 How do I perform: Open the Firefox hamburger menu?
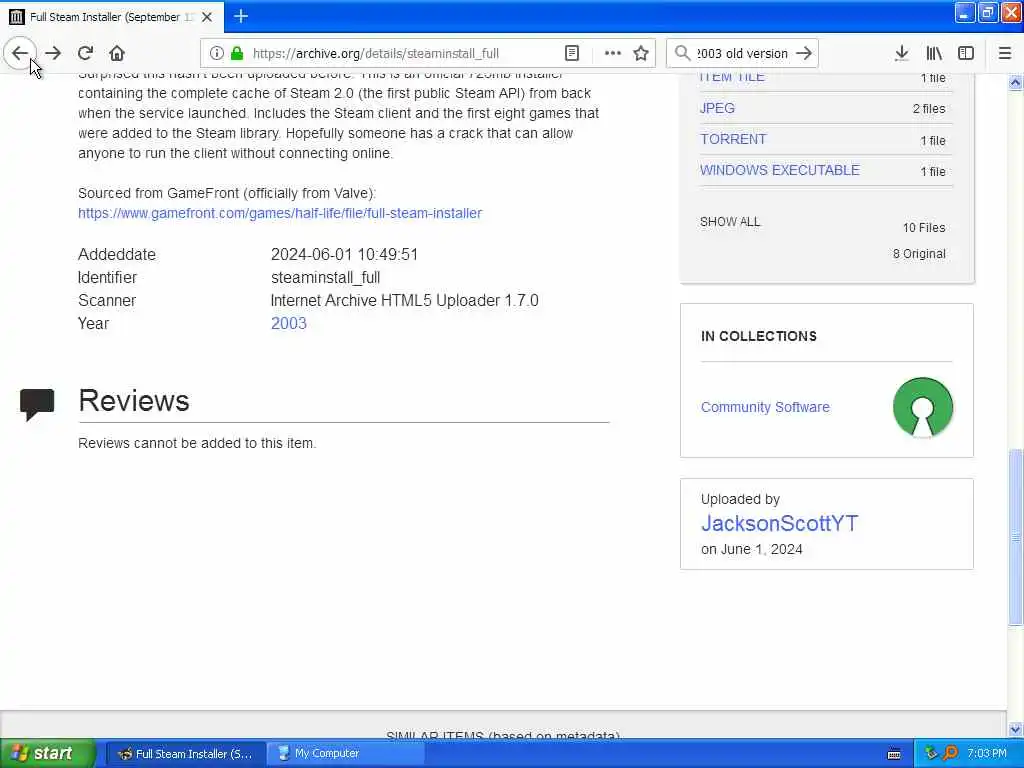tap(1004, 53)
